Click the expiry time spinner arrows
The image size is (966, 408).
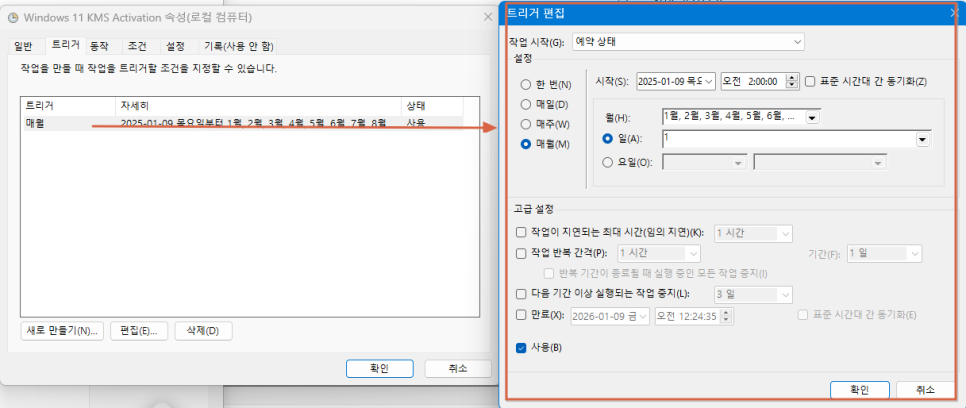click(x=728, y=316)
